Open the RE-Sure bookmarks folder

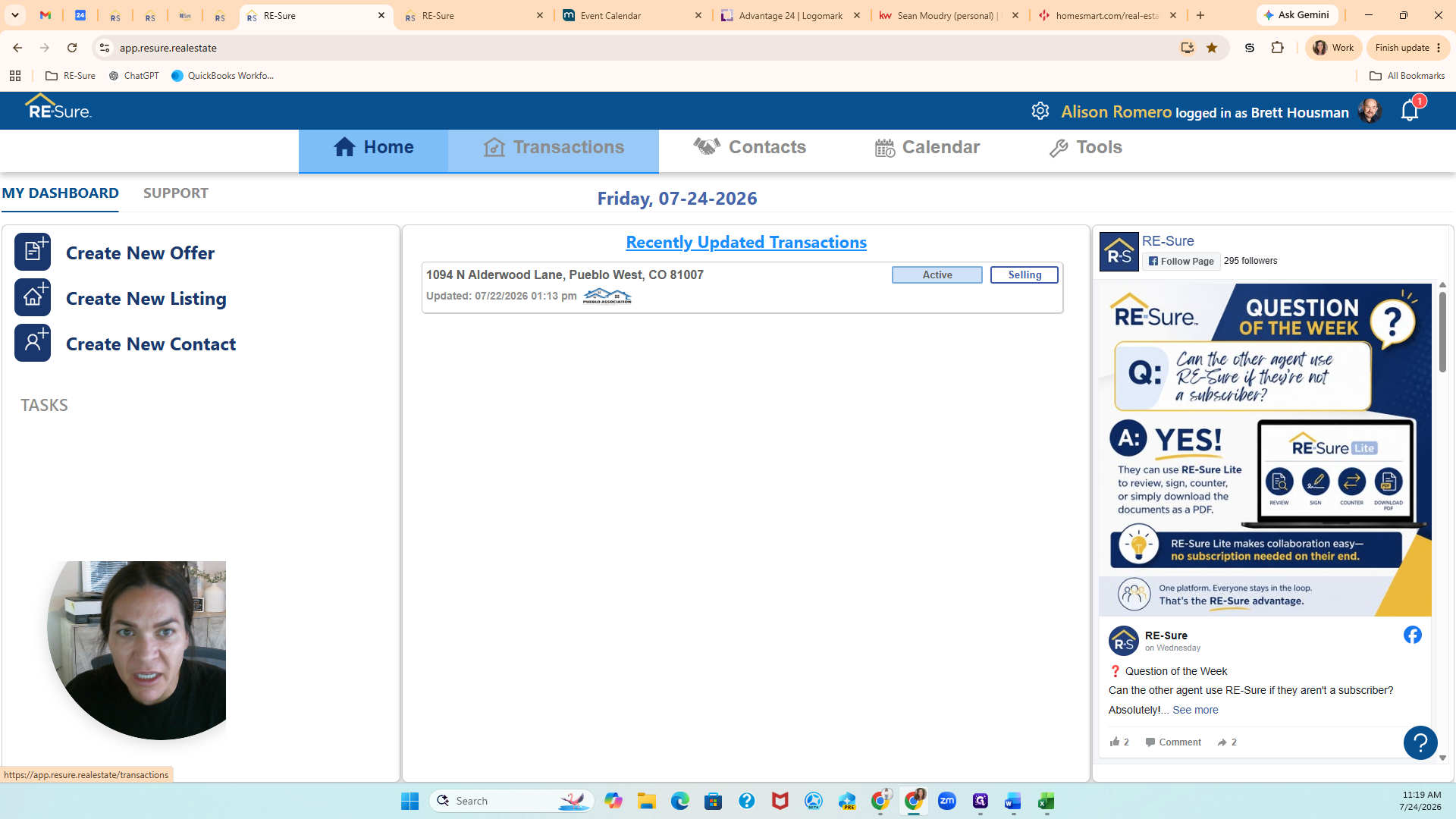pos(71,76)
